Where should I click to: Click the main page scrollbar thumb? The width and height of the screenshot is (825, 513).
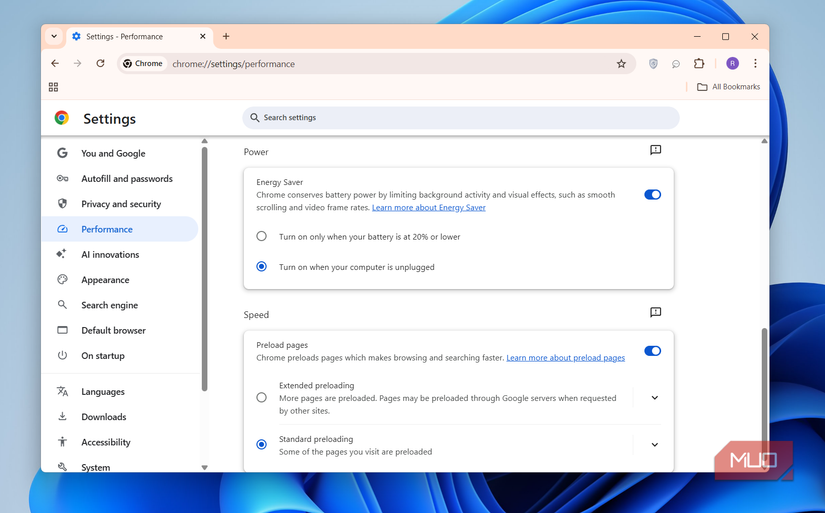pyautogui.click(x=764, y=399)
